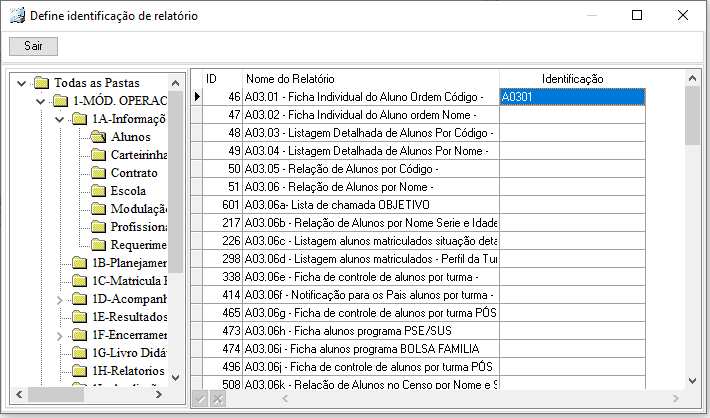The image size is (710, 418).
Task: Click the ID column header
Action: click(x=222, y=79)
